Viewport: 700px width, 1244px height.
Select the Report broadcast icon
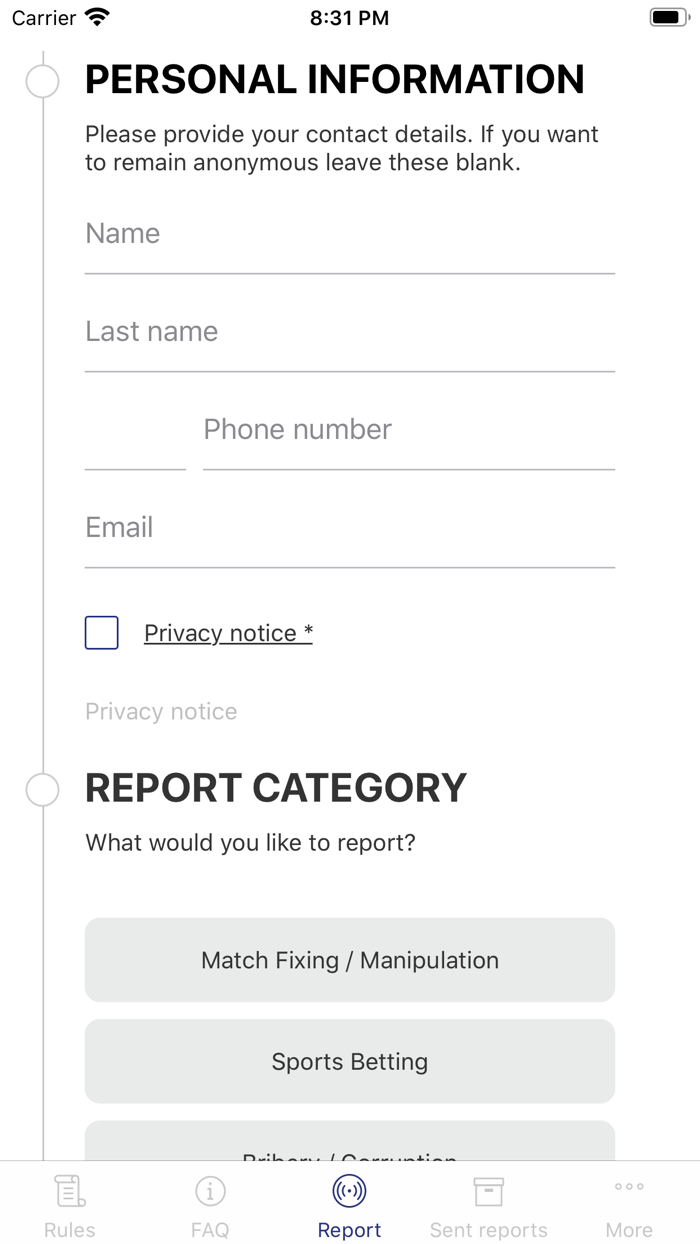click(349, 1191)
